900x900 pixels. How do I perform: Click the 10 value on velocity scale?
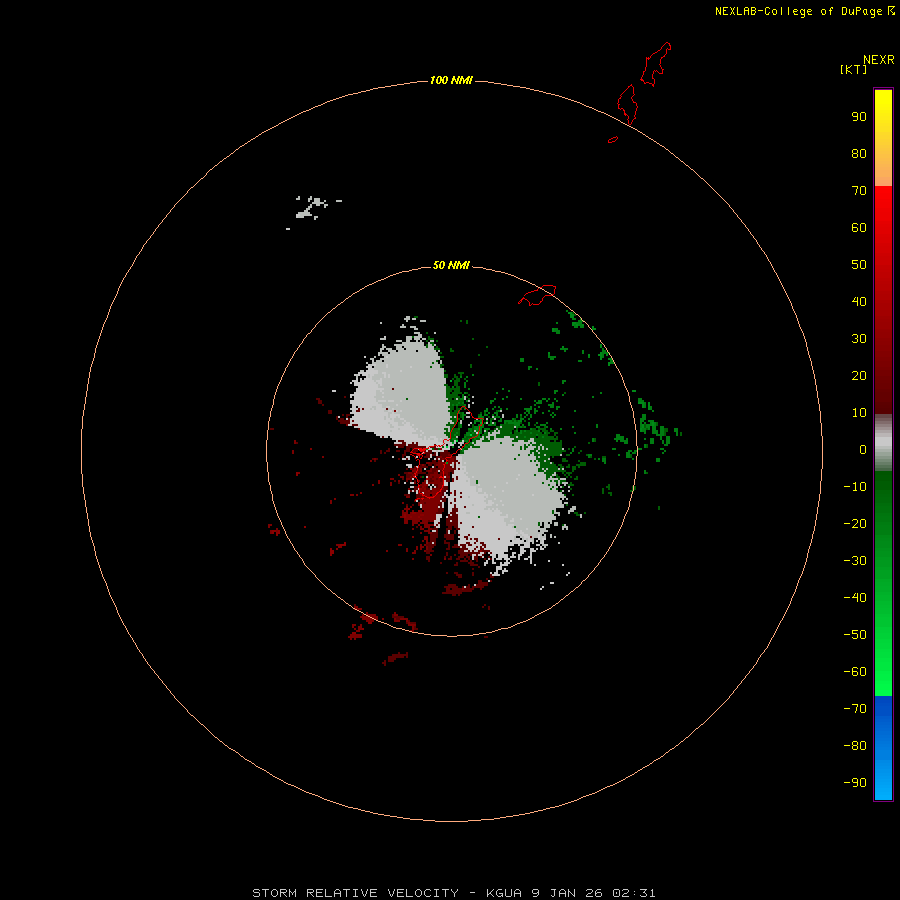pos(859,413)
